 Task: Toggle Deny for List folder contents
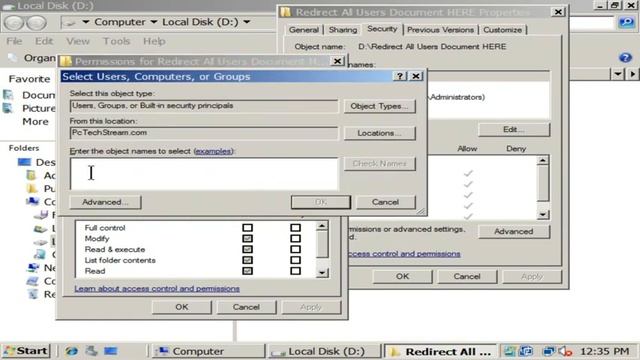pyautogui.click(x=296, y=260)
